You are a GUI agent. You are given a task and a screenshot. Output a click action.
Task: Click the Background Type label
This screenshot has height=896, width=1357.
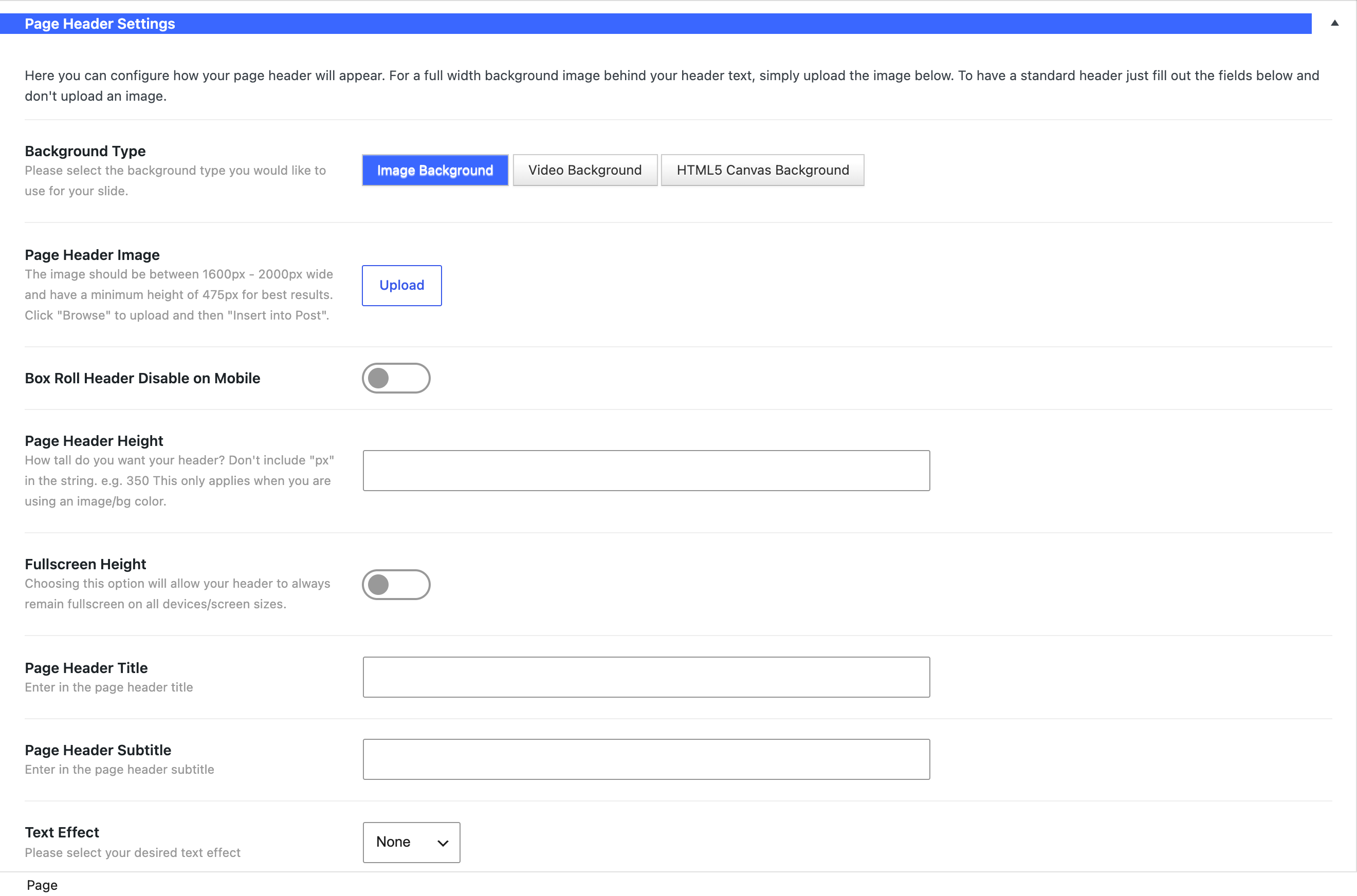(x=85, y=151)
